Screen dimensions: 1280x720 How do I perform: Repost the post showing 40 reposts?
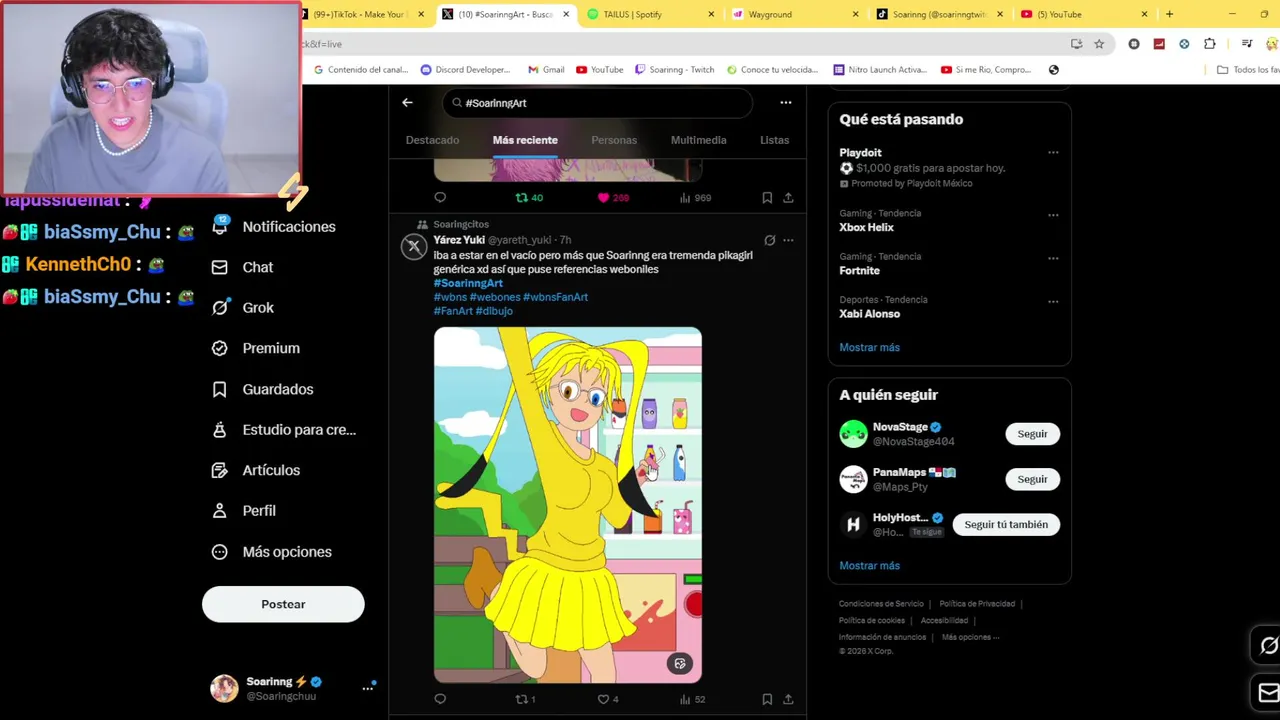[529, 198]
